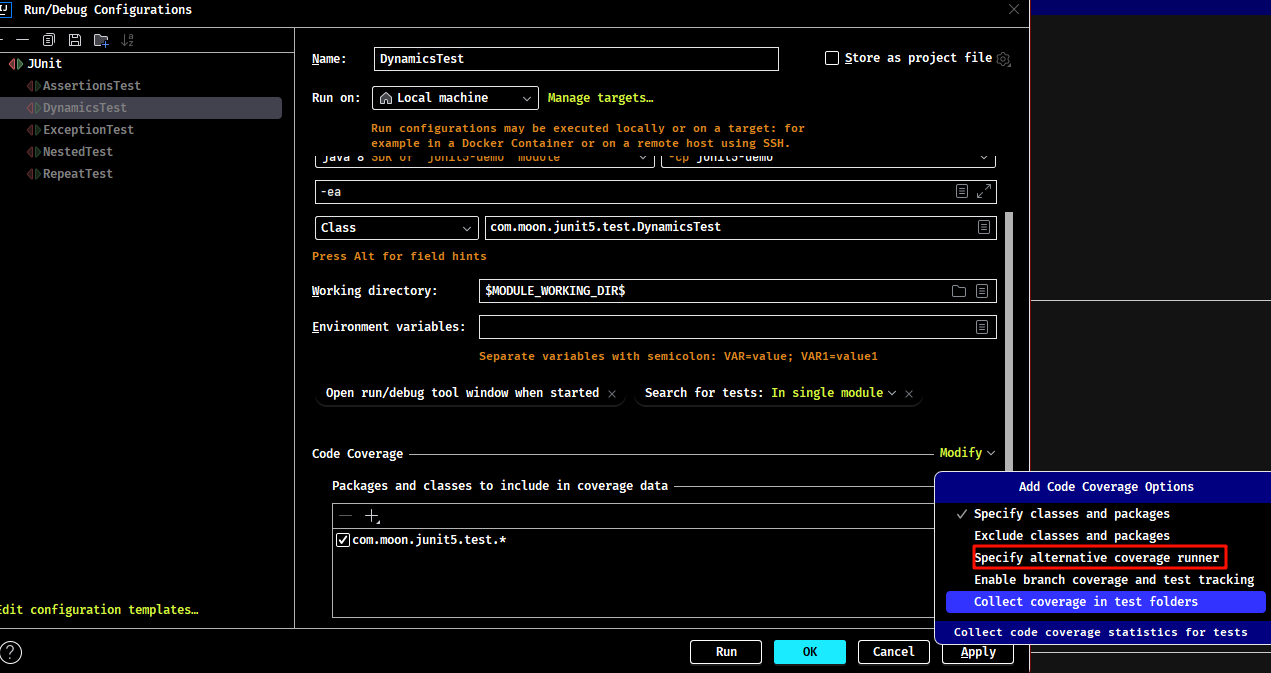The image size is (1271, 673).
Task: Select NestedTest in the configuration tree
Action: point(78,152)
